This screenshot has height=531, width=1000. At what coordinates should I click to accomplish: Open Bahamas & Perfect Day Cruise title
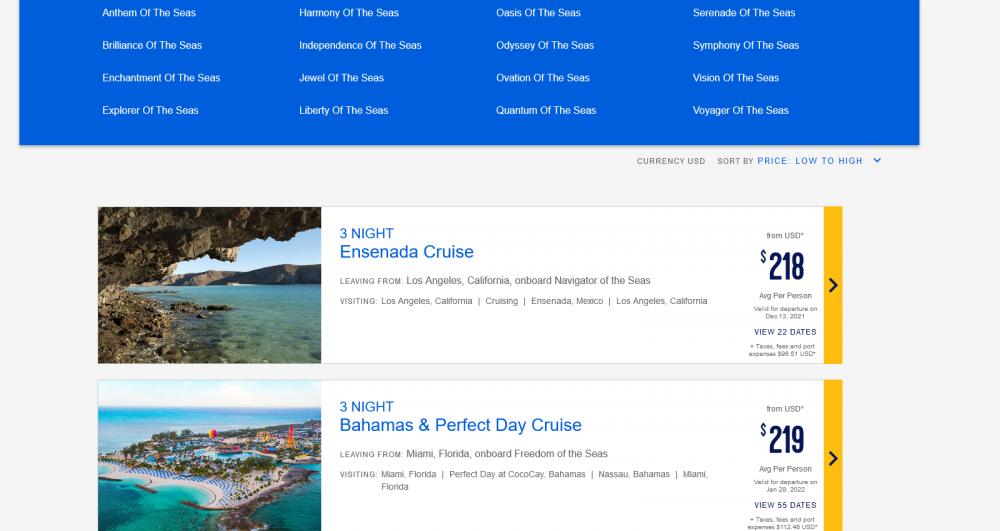coord(460,425)
